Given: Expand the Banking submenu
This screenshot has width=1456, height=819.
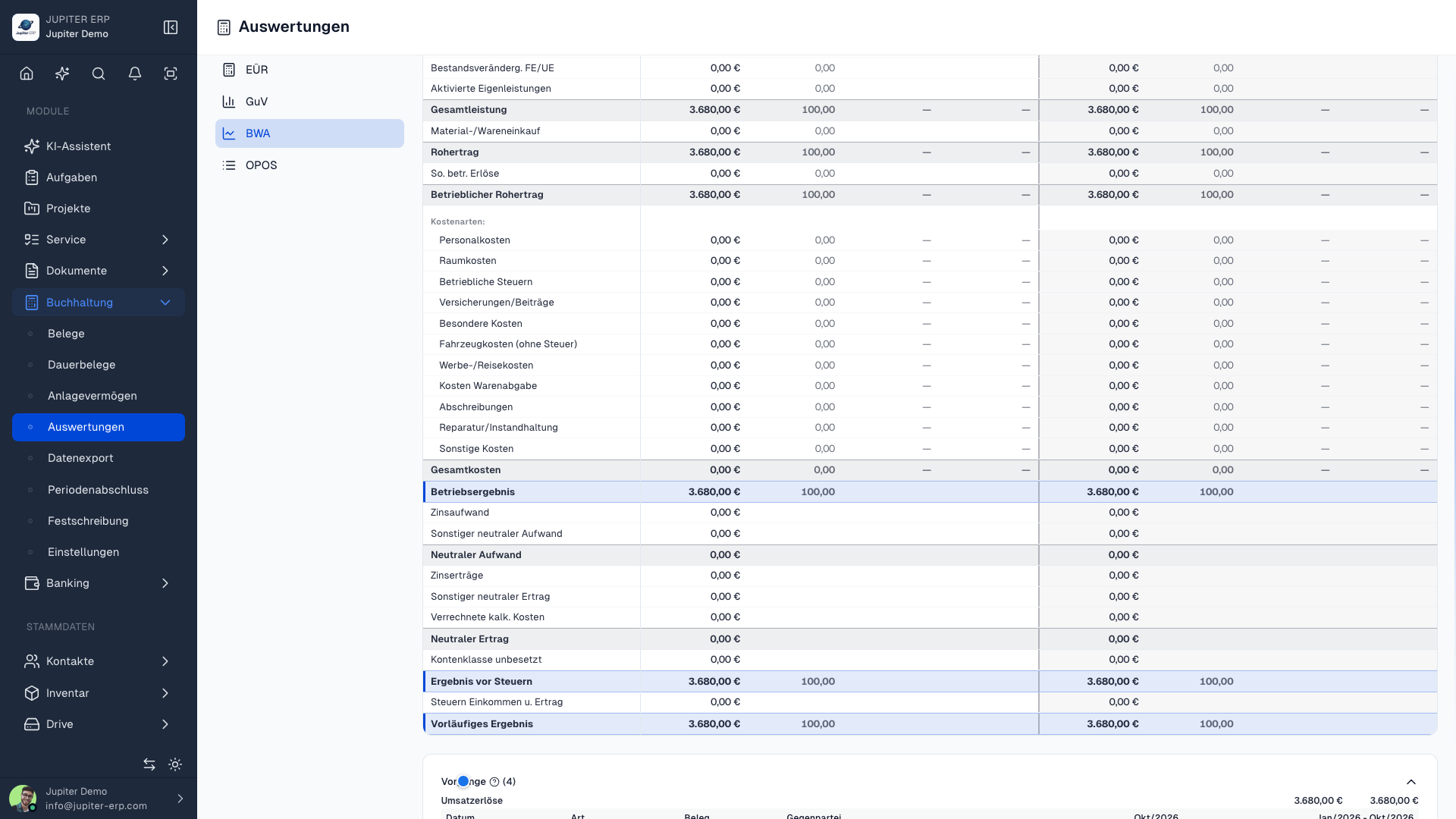Looking at the screenshot, I should 165,583.
